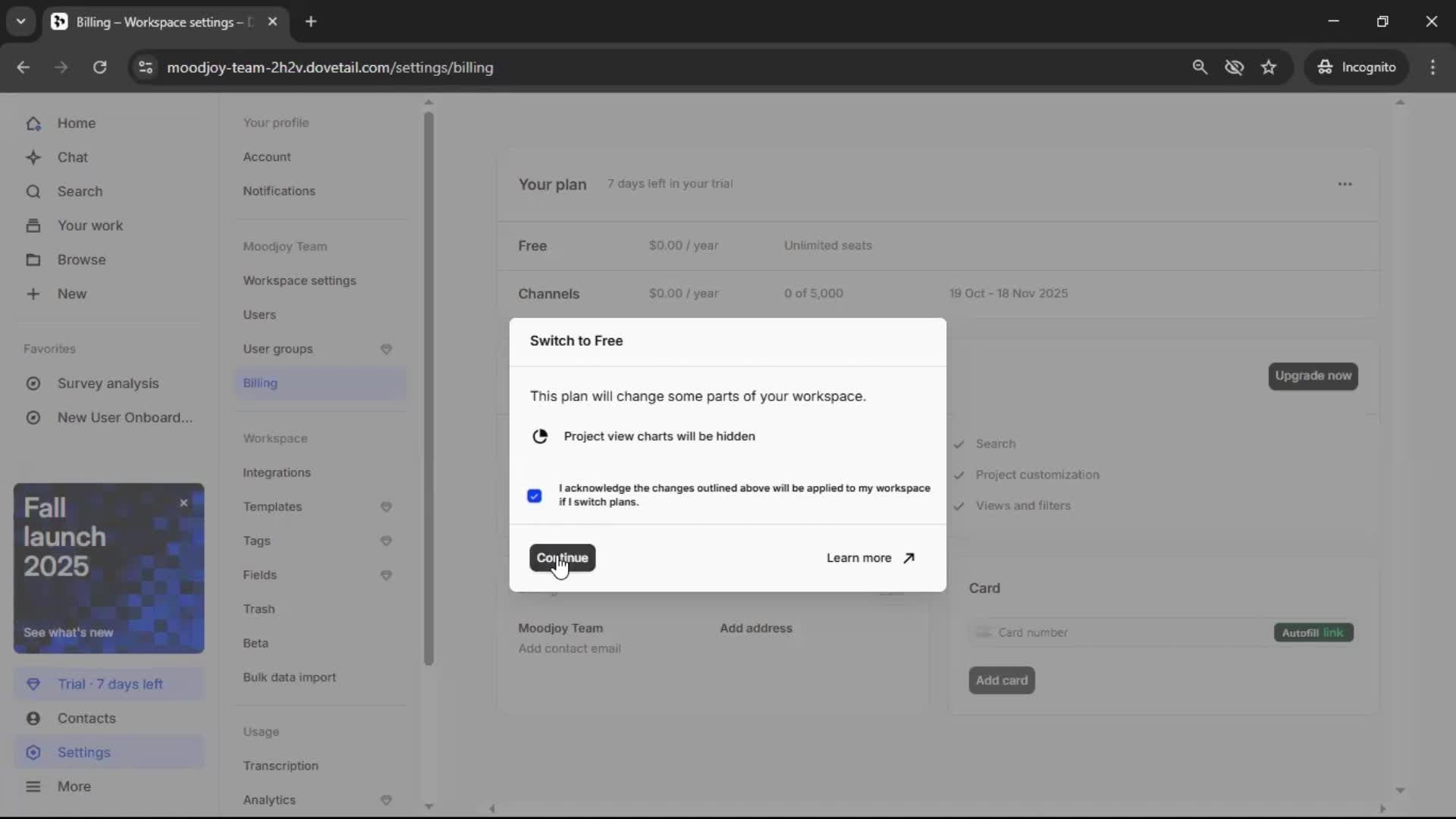
Task: Dismiss the Fall launch 2025 banner
Action: 184,503
